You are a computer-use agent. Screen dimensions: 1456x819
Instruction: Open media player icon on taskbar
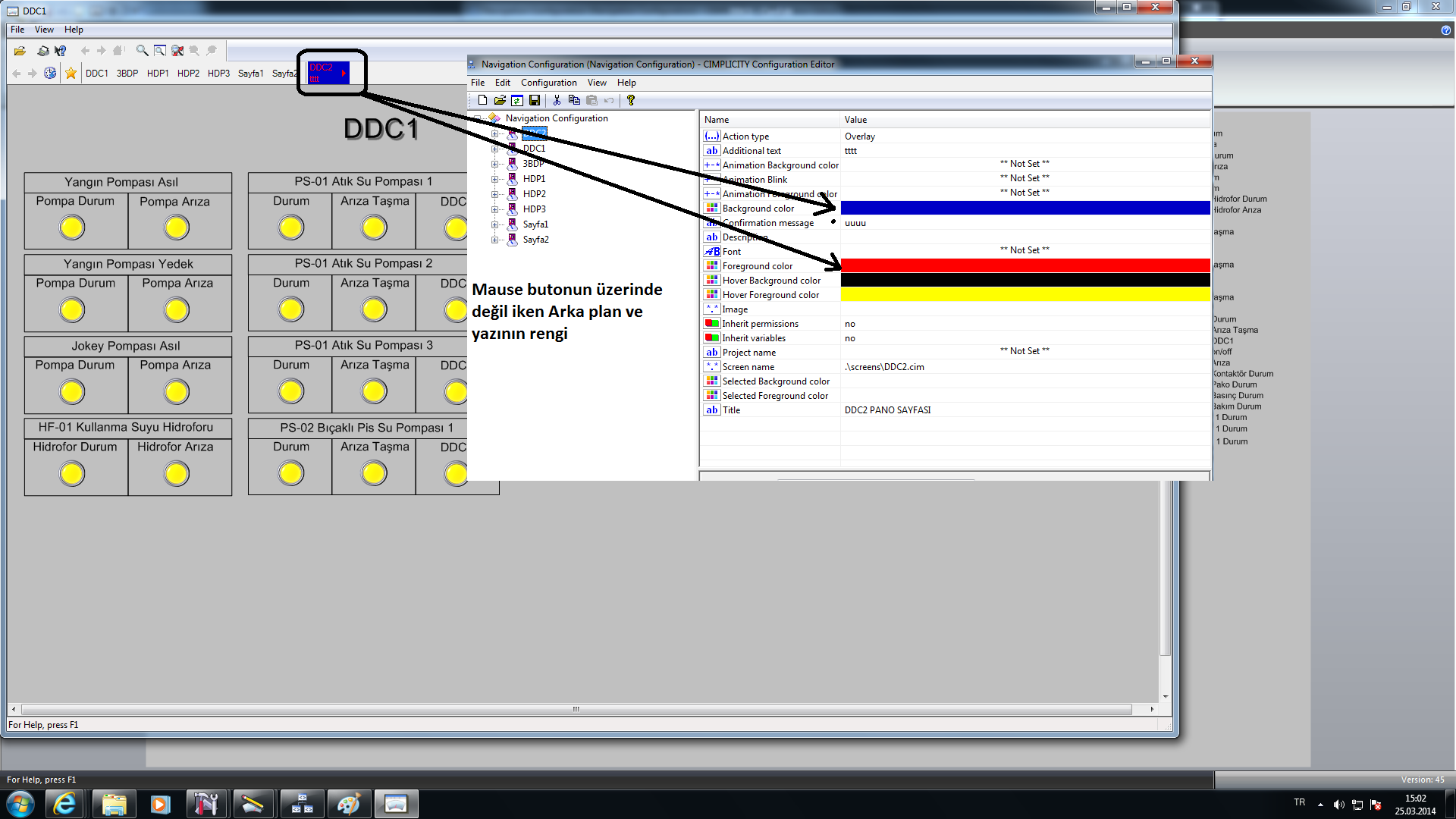(x=160, y=804)
